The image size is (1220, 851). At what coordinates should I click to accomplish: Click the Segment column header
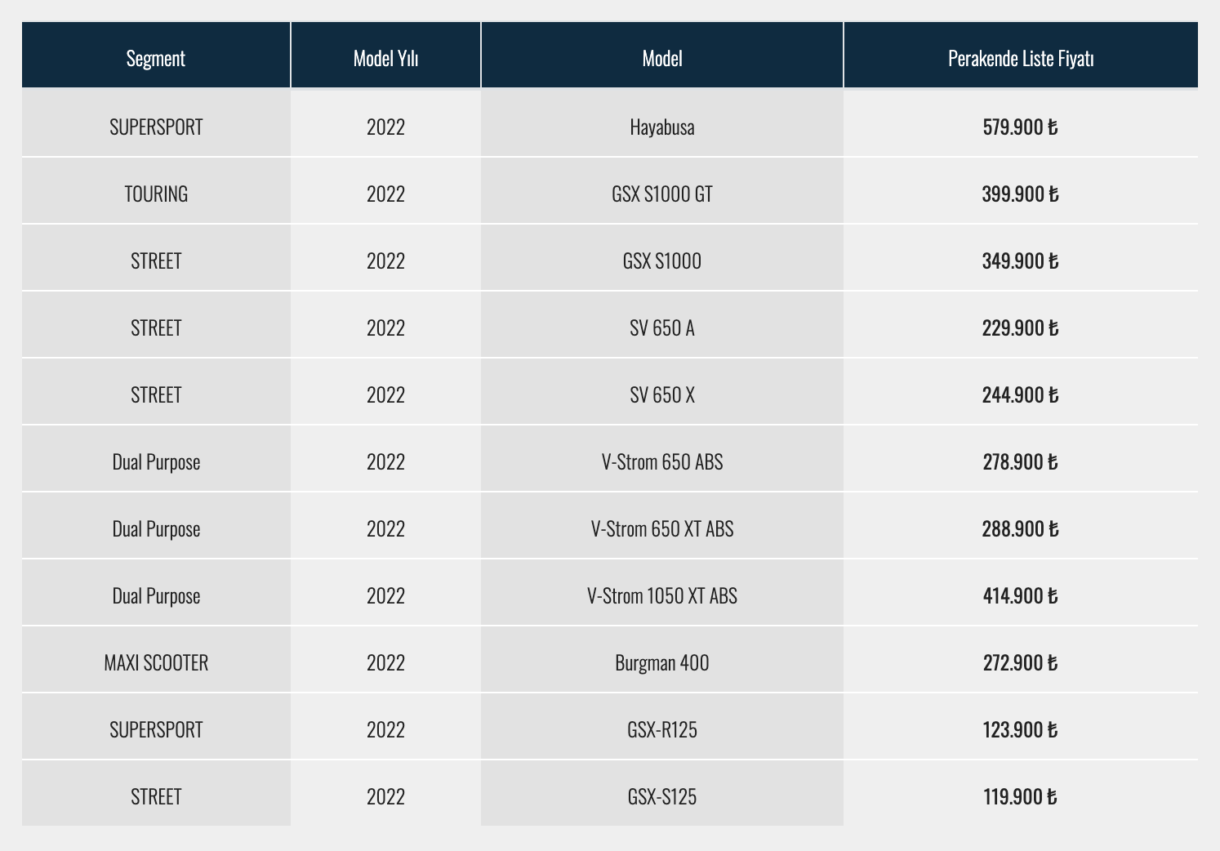(x=156, y=58)
